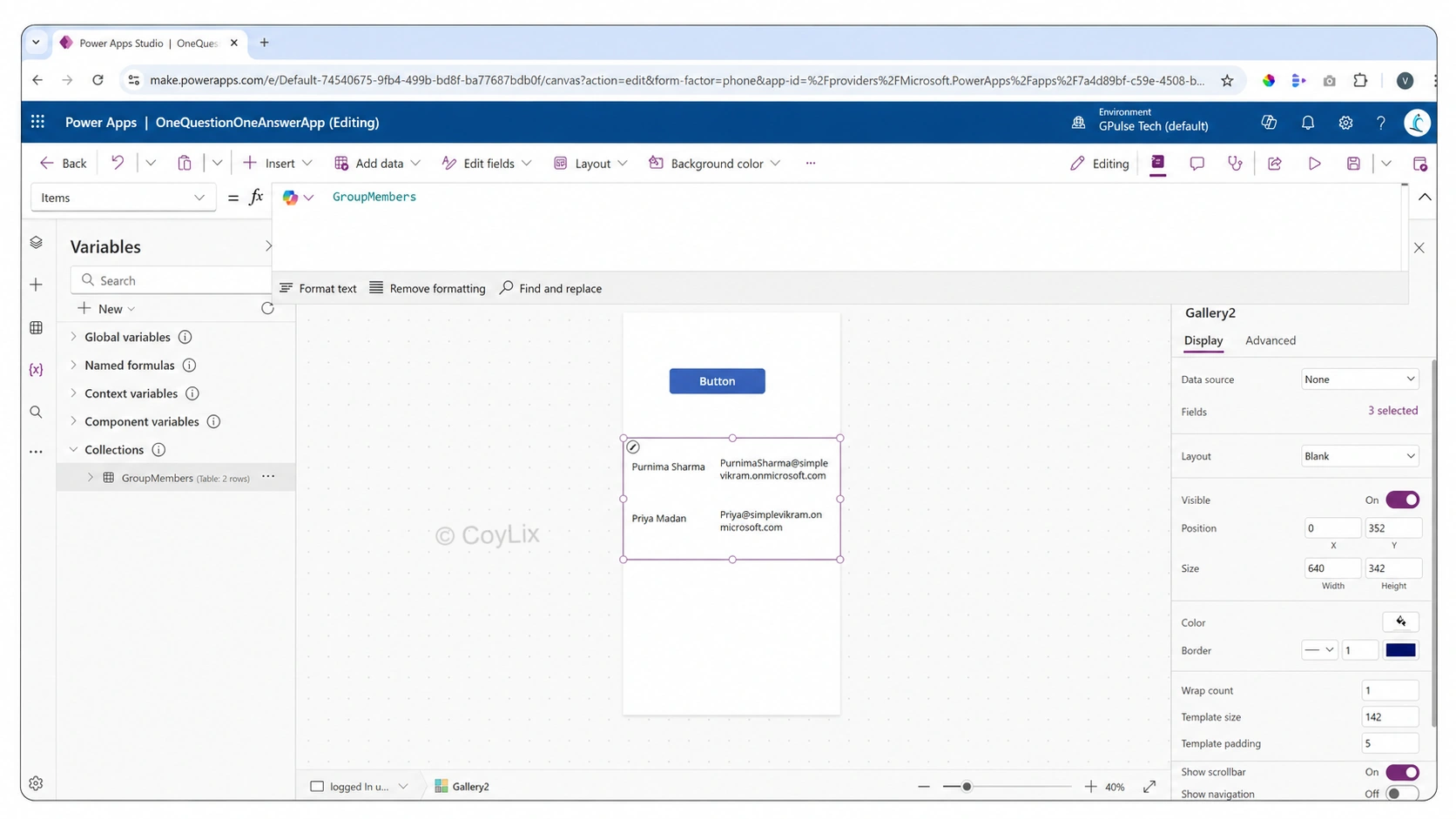Viewport: 1456px width, 819px height.
Task: Open the Data source dropdown
Action: point(1359,379)
